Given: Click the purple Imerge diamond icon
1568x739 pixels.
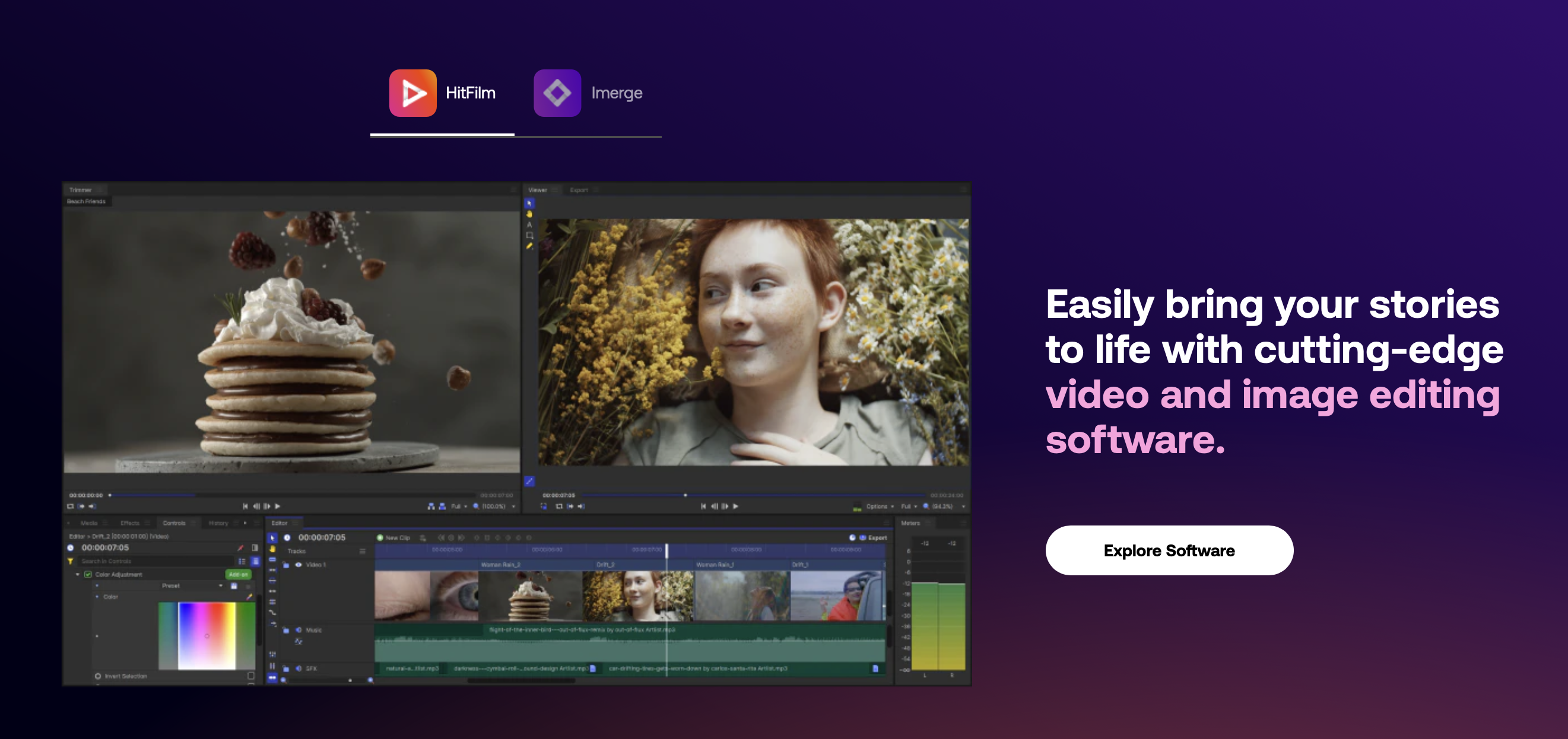Looking at the screenshot, I should [557, 93].
